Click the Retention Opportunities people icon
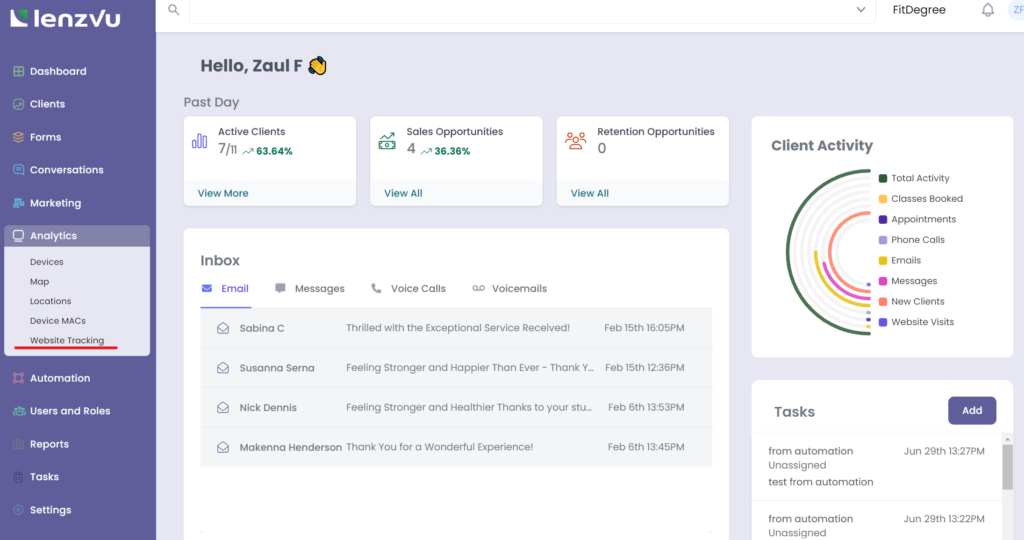Viewport: 1024px width, 540px height. point(575,141)
